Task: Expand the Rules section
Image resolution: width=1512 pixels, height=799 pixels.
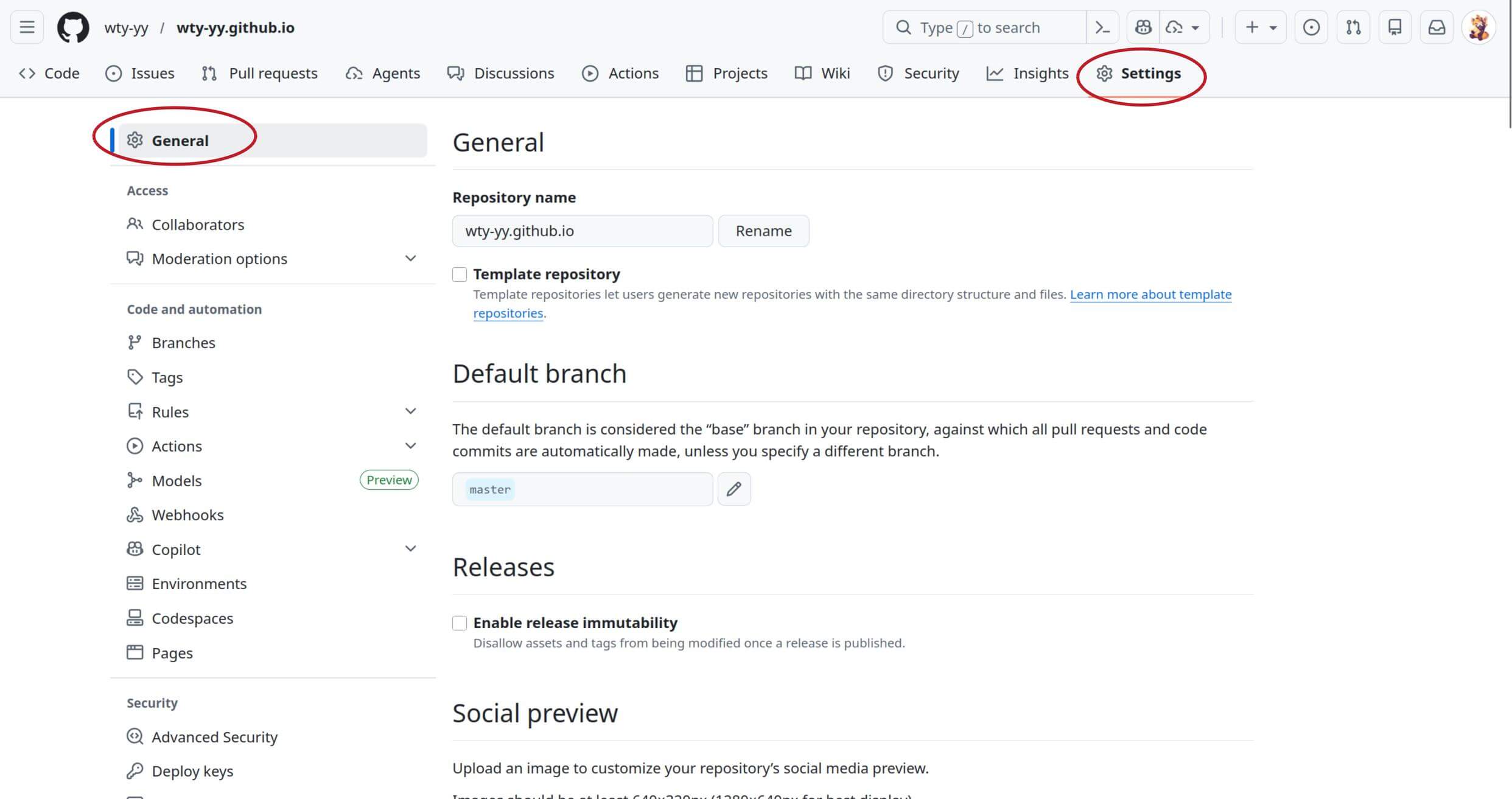Action: click(x=273, y=412)
